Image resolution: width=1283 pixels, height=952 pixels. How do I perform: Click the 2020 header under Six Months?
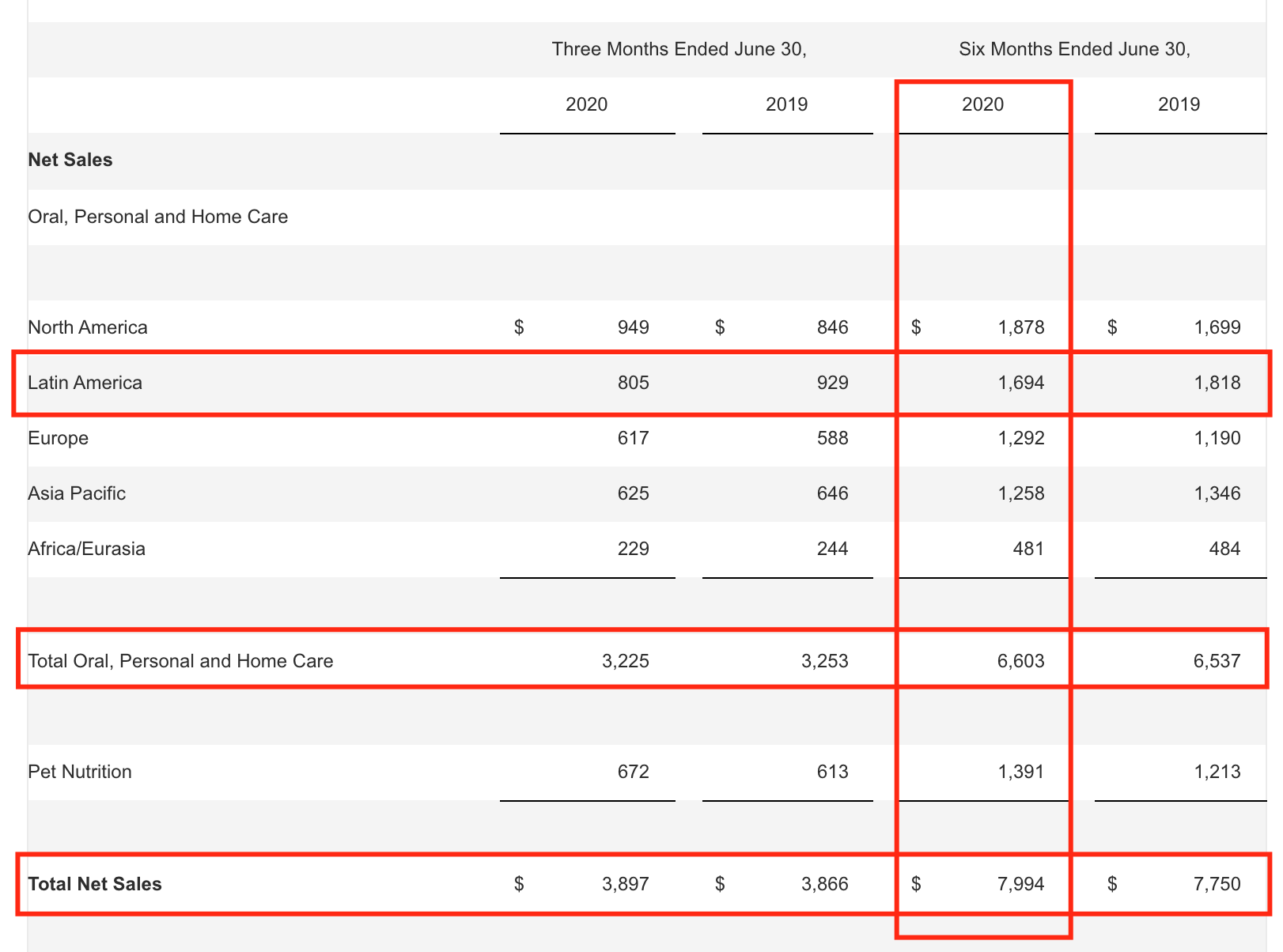(x=982, y=104)
